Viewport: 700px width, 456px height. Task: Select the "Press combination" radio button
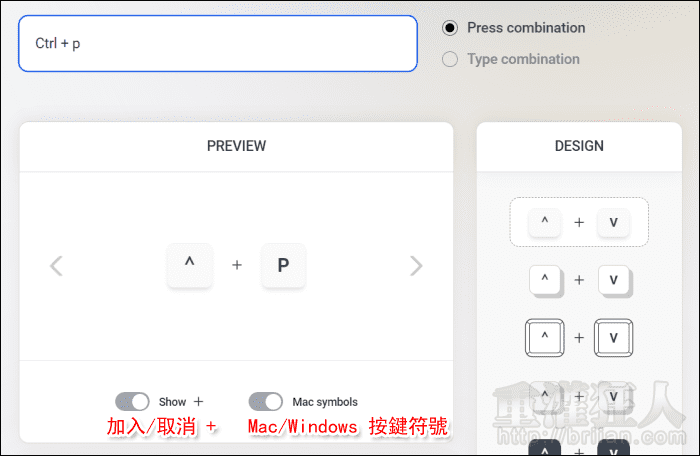point(450,28)
